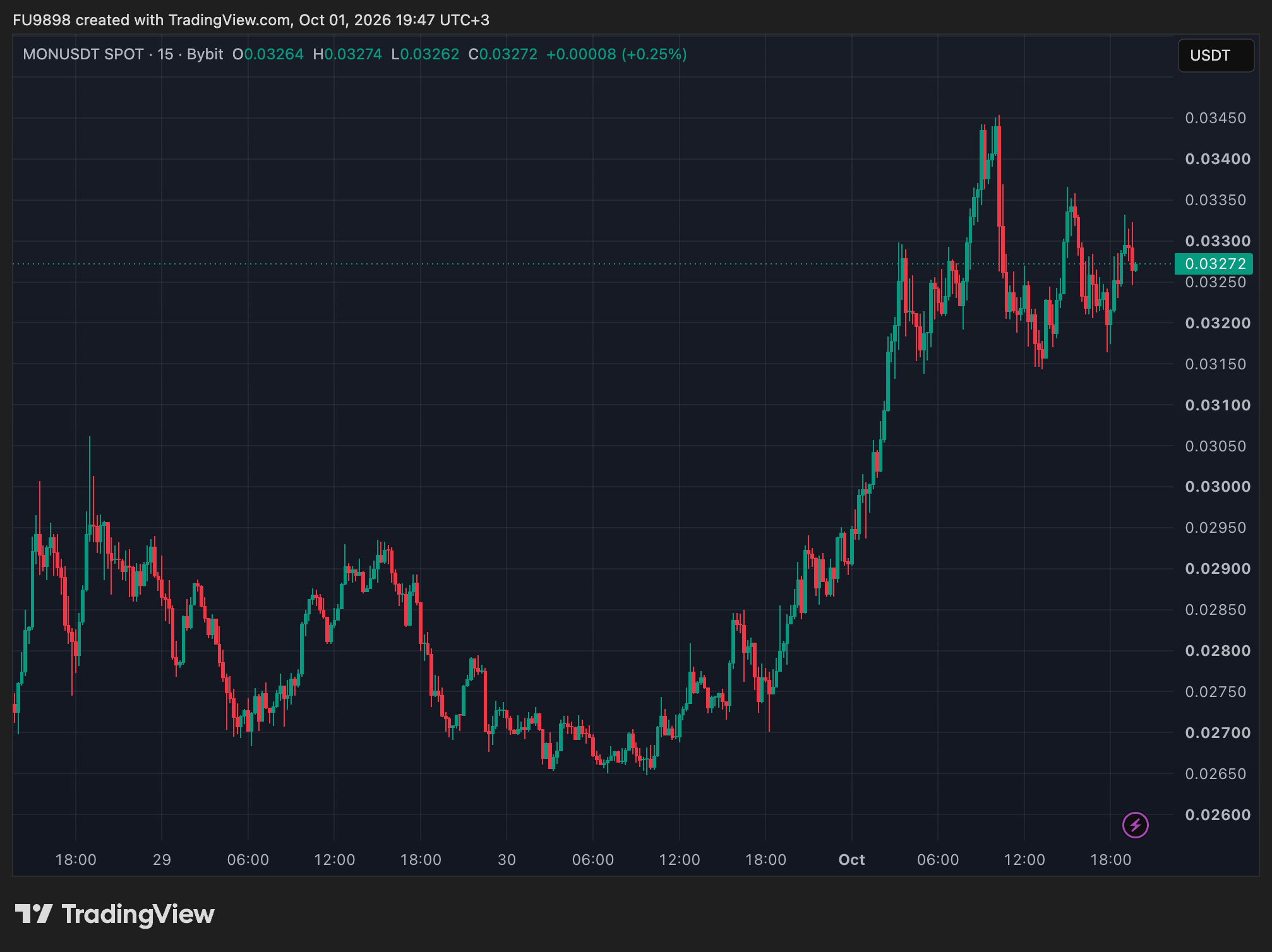Click the open value O0.03264
Screen dimensions: 1272x952
[268, 54]
